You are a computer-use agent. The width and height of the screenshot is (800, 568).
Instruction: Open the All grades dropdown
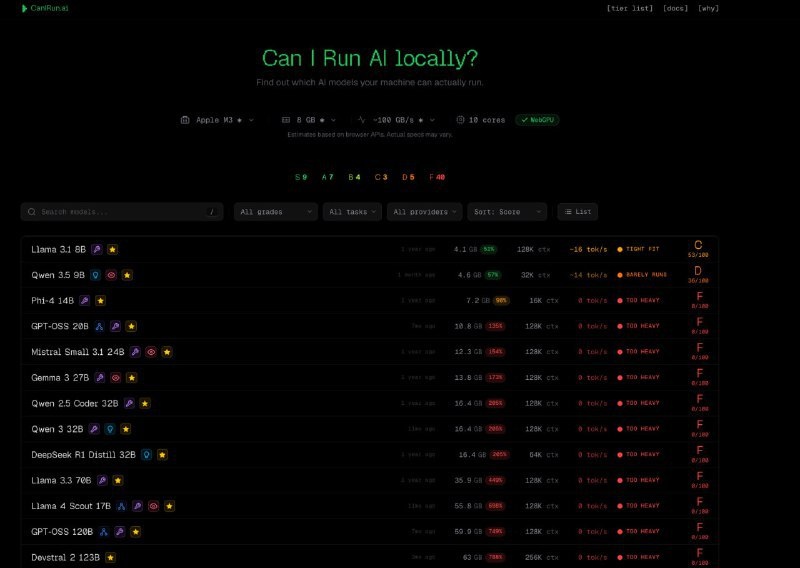click(x=276, y=212)
